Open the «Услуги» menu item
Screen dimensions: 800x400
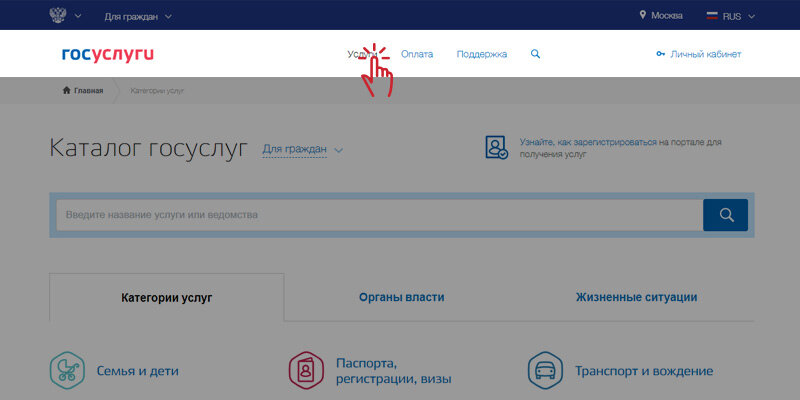(x=362, y=54)
